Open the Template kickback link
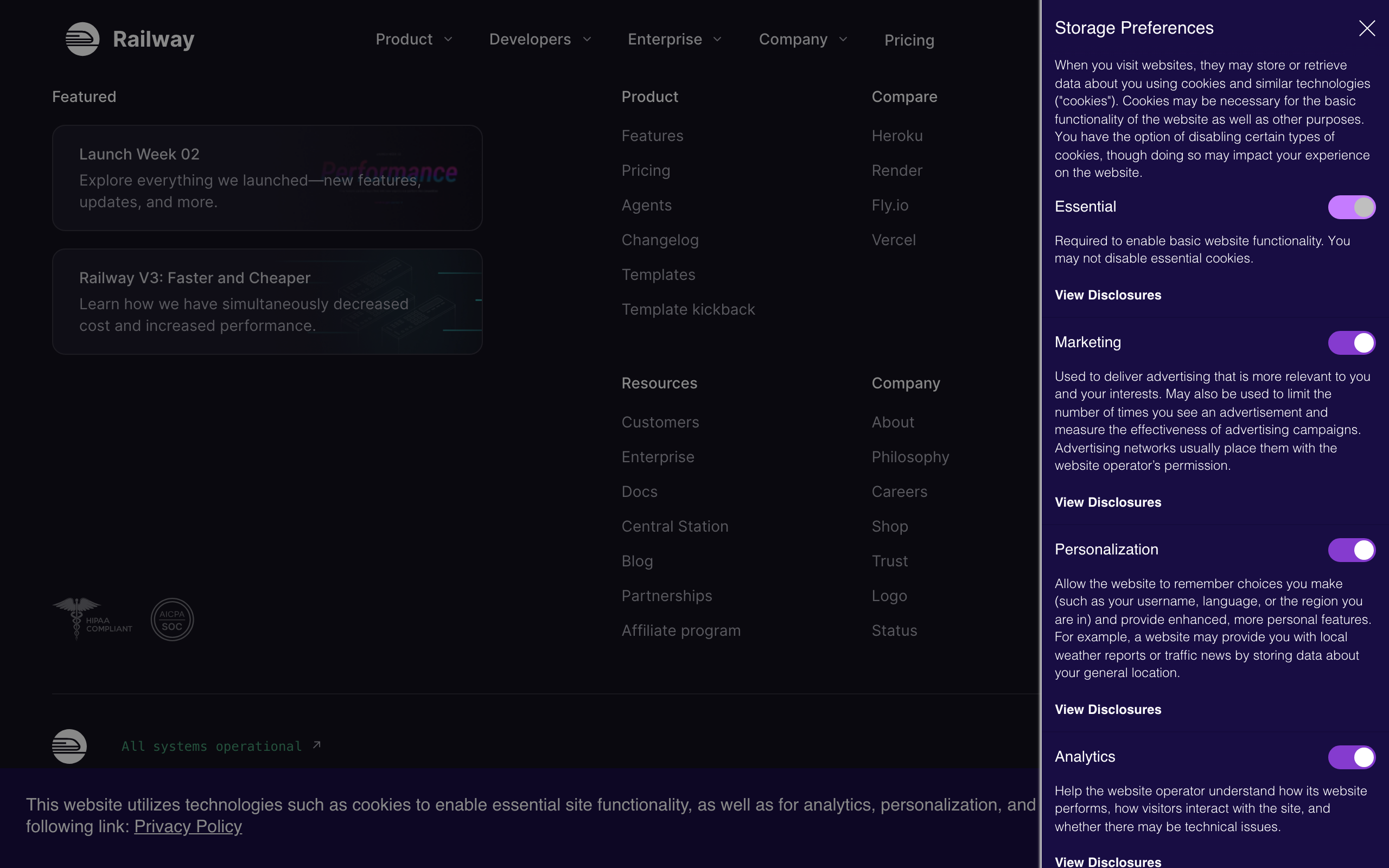 click(687, 309)
